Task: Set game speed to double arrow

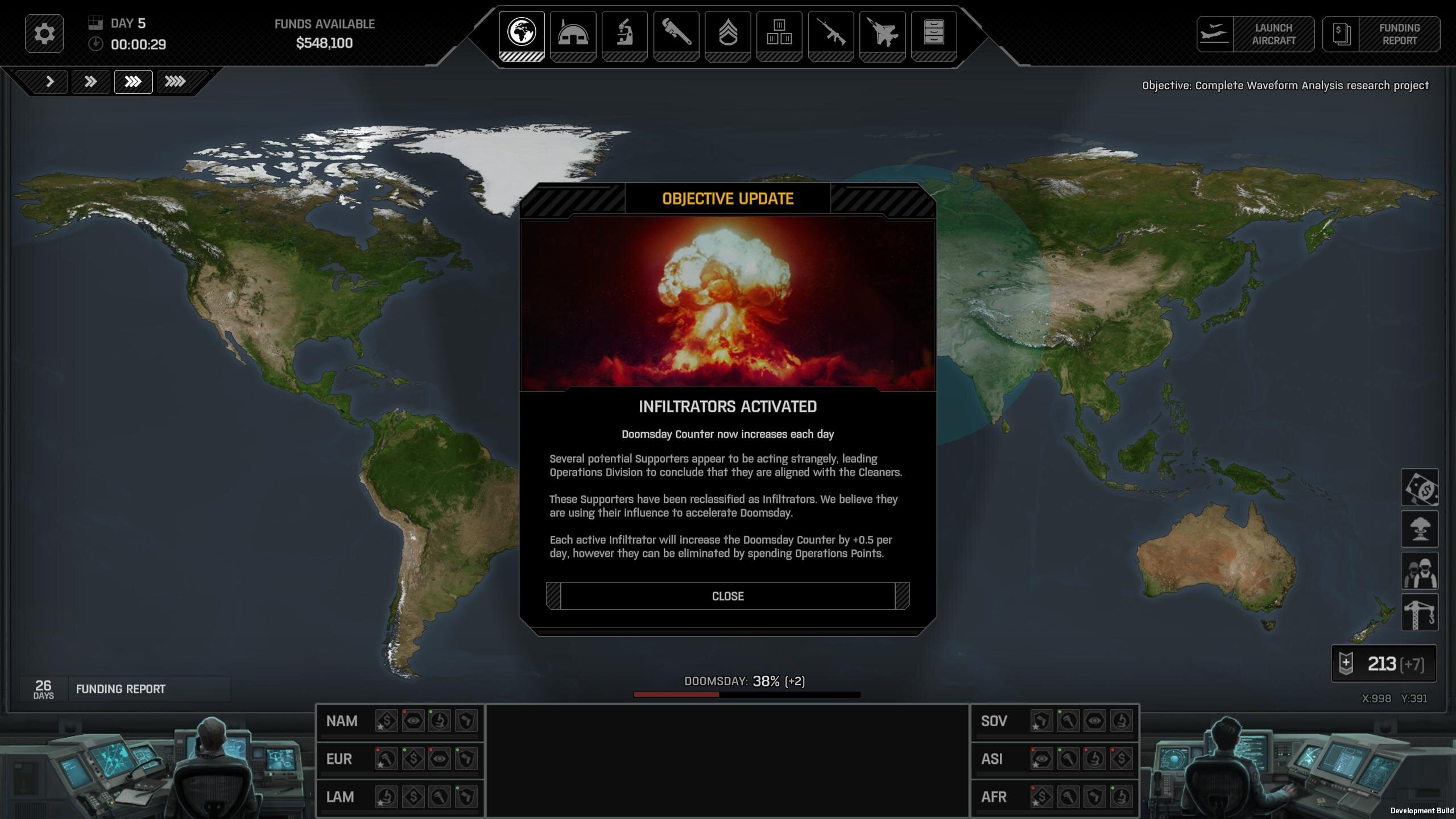Action: [x=90, y=82]
